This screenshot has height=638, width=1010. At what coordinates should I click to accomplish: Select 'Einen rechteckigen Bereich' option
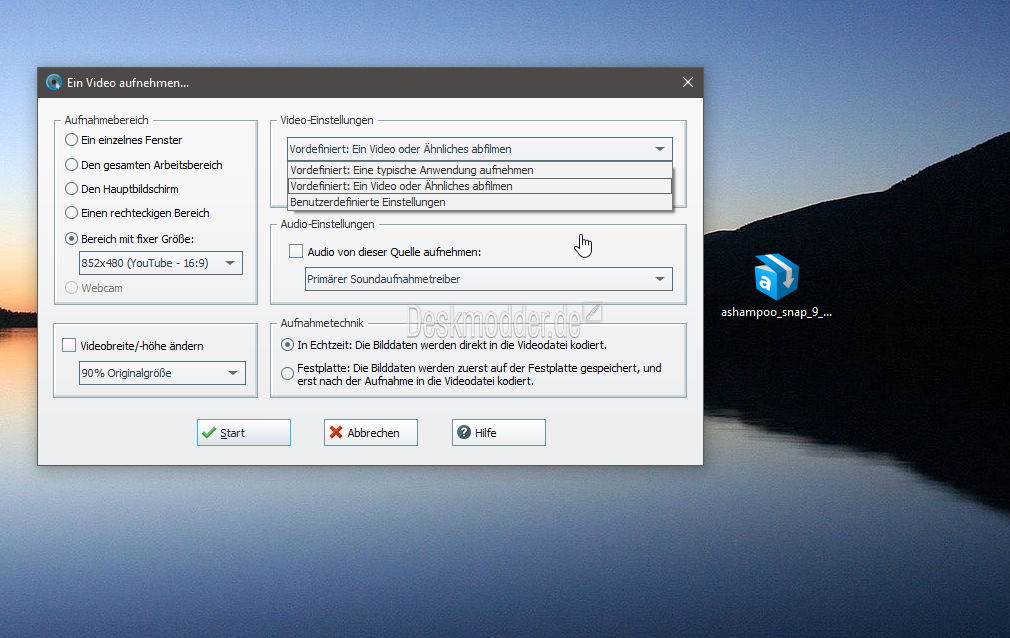coord(71,213)
